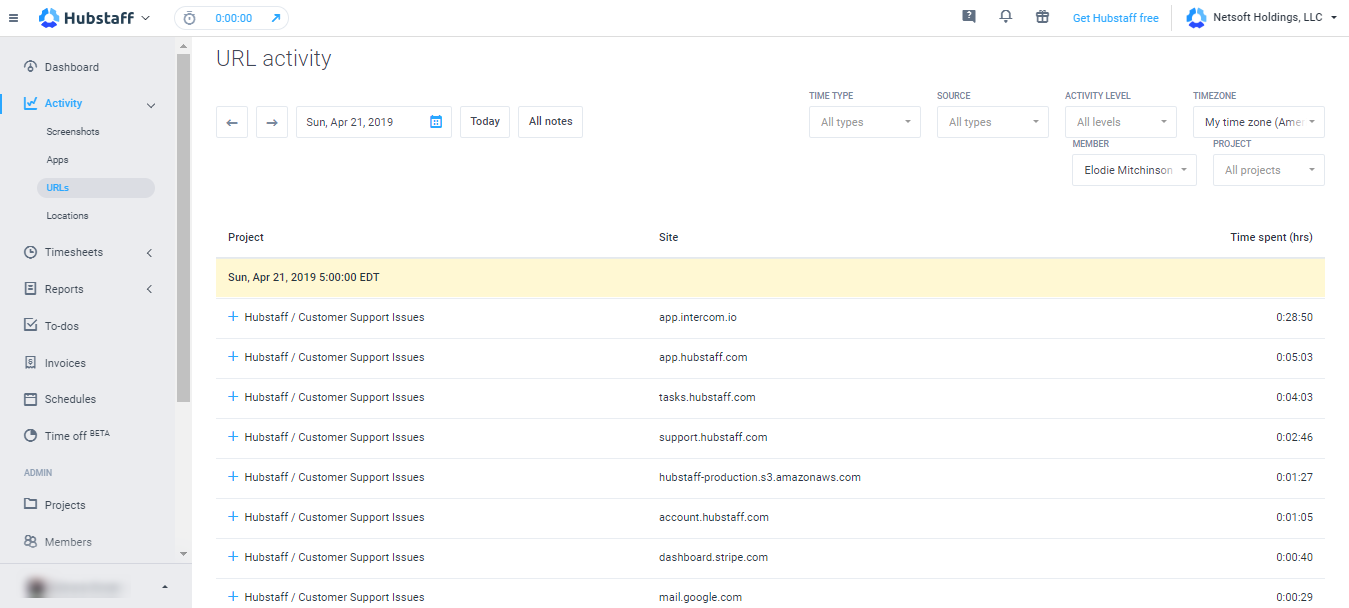The height and width of the screenshot is (608, 1349).
Task: Click the app.intercom.io site text
Action: pyautogui.click(x=698, y=317)
